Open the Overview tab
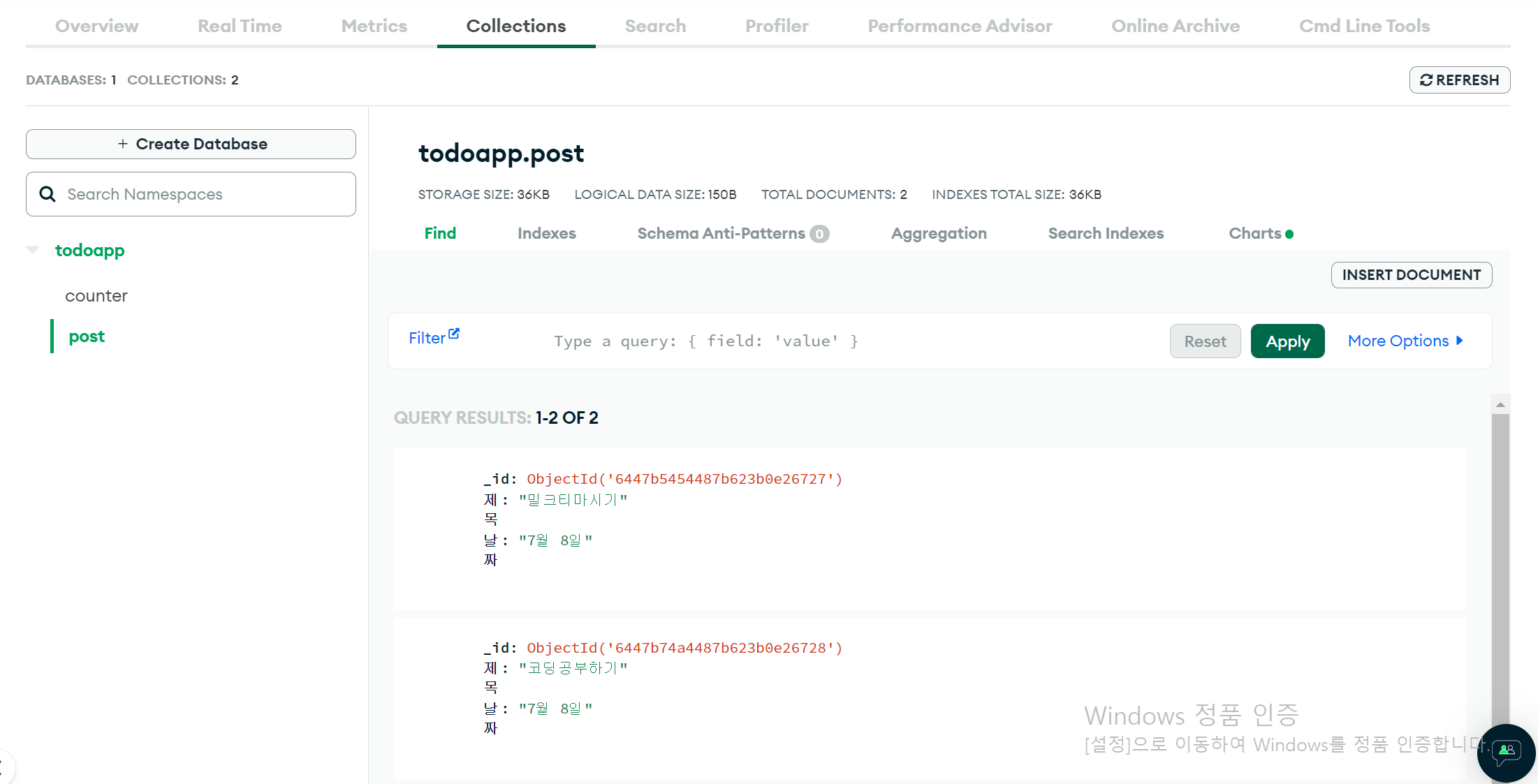1538x784 pixels. [x=97, y=26]
